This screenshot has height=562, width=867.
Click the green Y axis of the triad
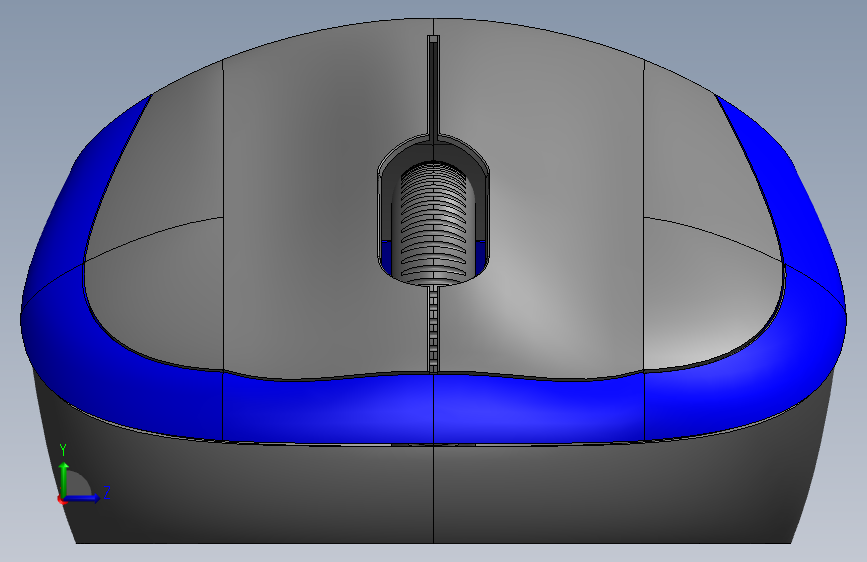click(64, 479)
